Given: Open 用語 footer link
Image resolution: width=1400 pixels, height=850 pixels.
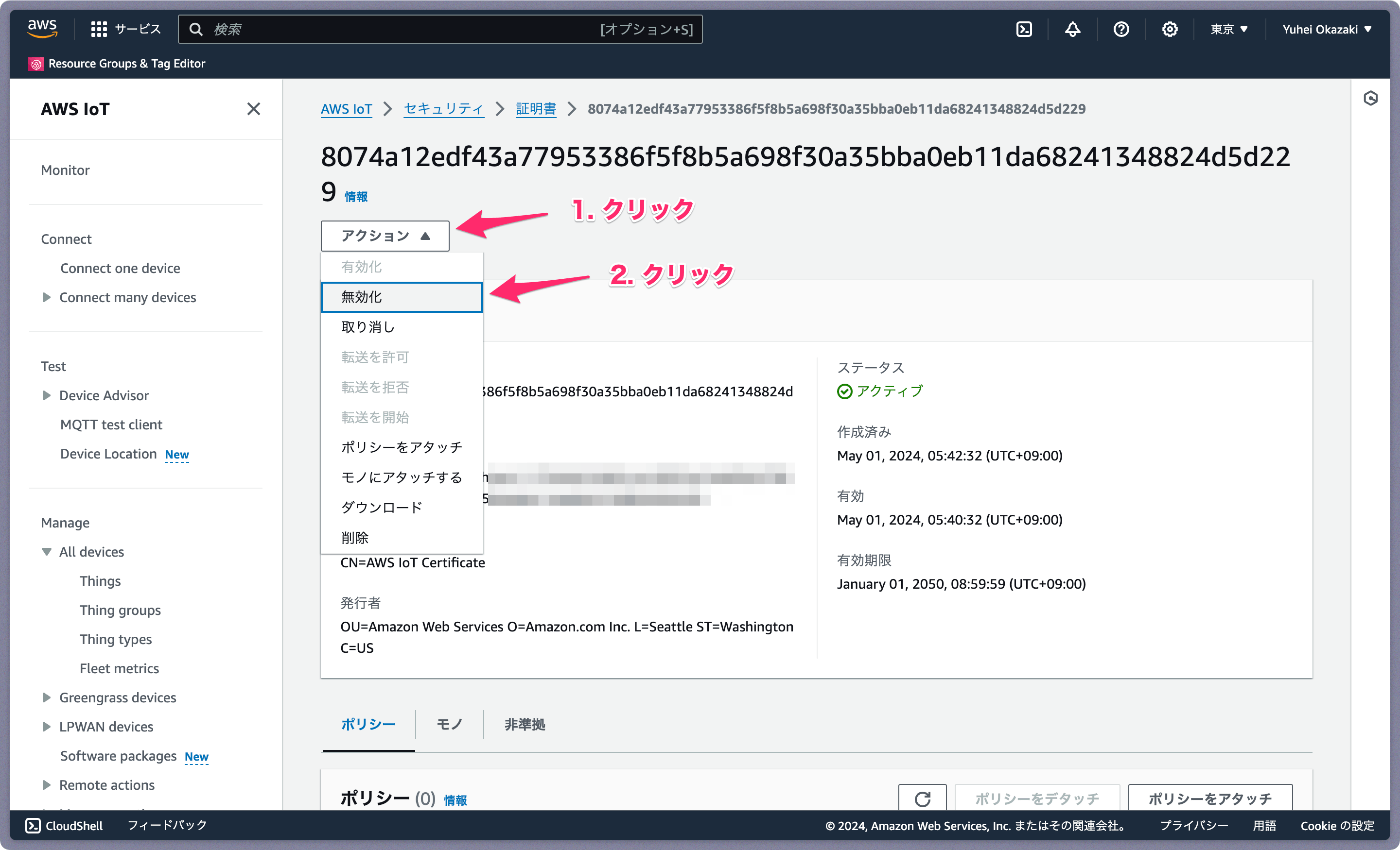Looking at the screenshot, I should pos(1264,826).
